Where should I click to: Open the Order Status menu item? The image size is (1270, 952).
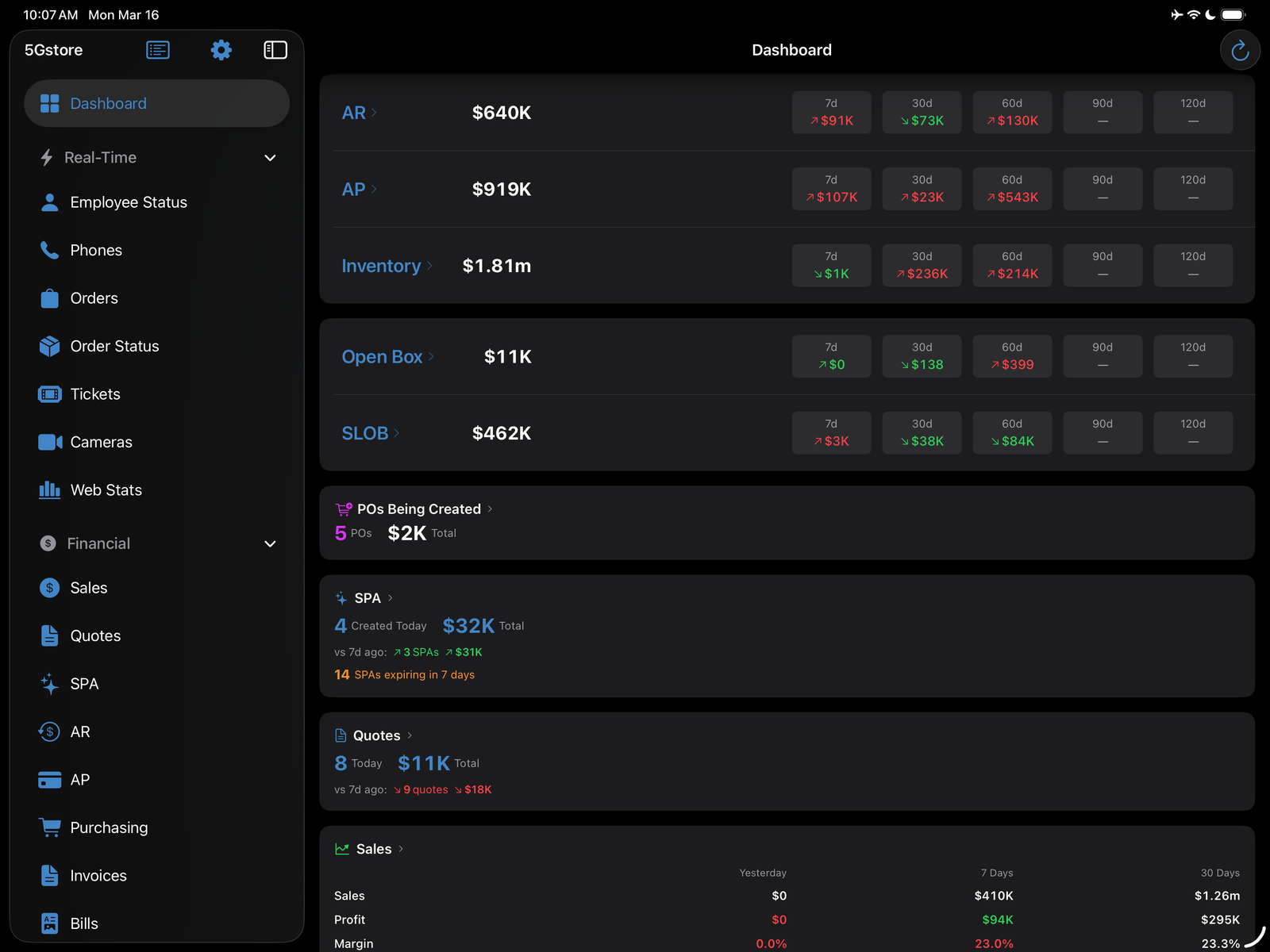pyautogui.click(x=114, y=346)
